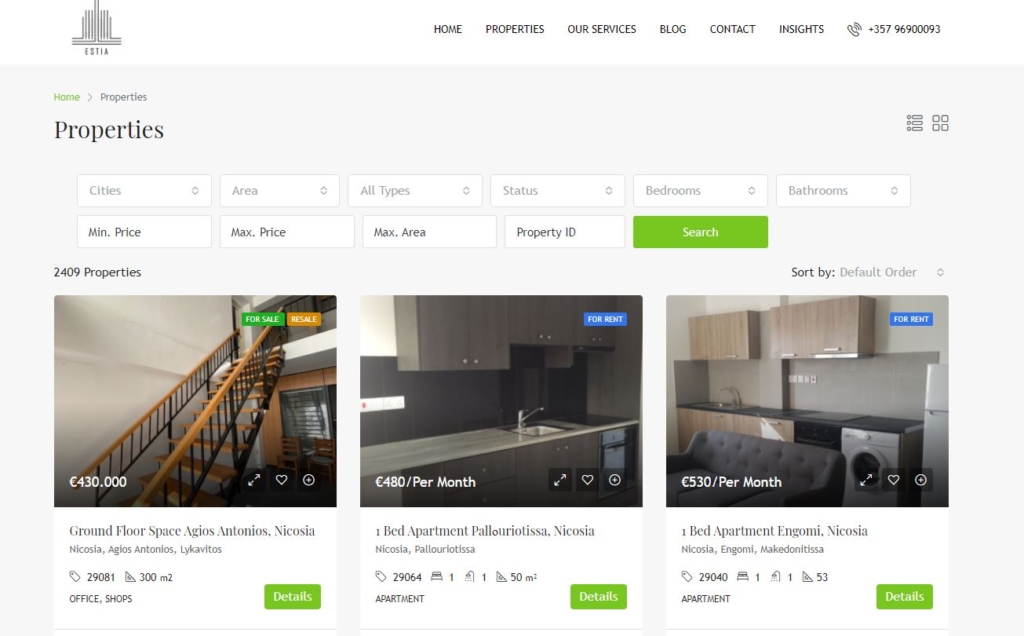Add €480/Per Month apartment to compare
1024x636 pixels.
coord(615,480)
